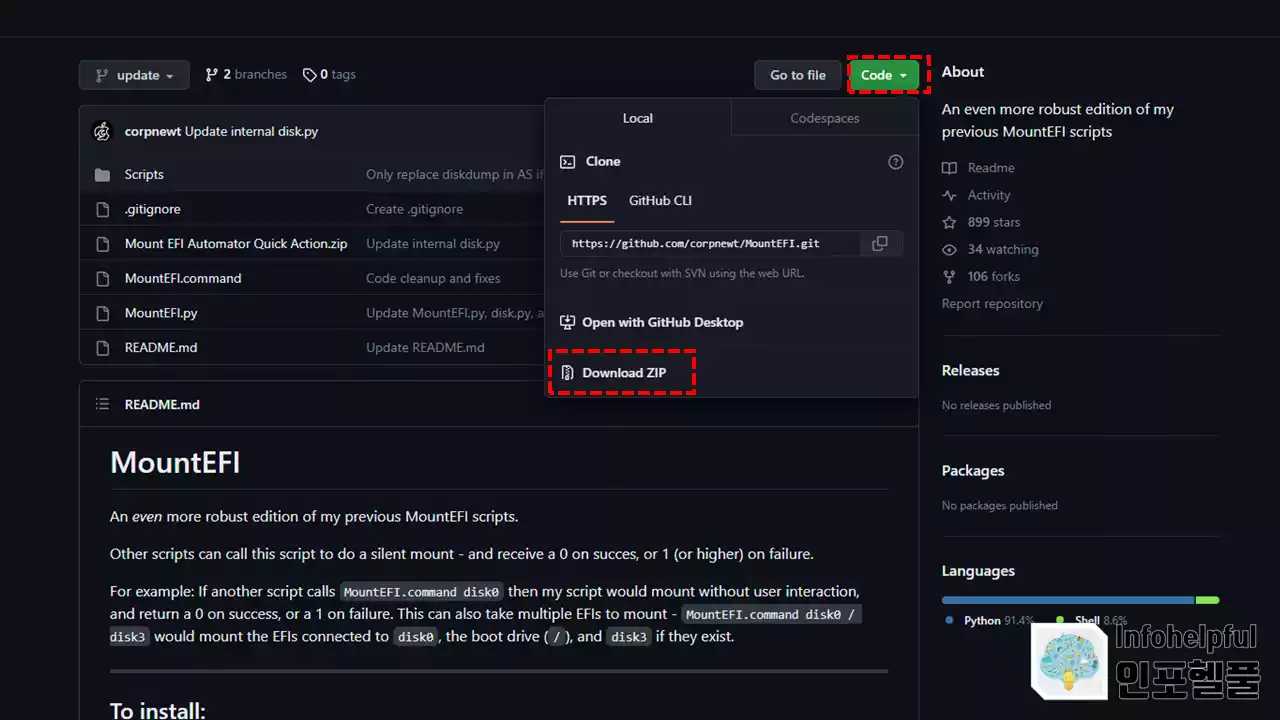This screenshot has height=720, width=1280.
Task: Click the branch icon in the update button
Action: [x=102, y=75]
